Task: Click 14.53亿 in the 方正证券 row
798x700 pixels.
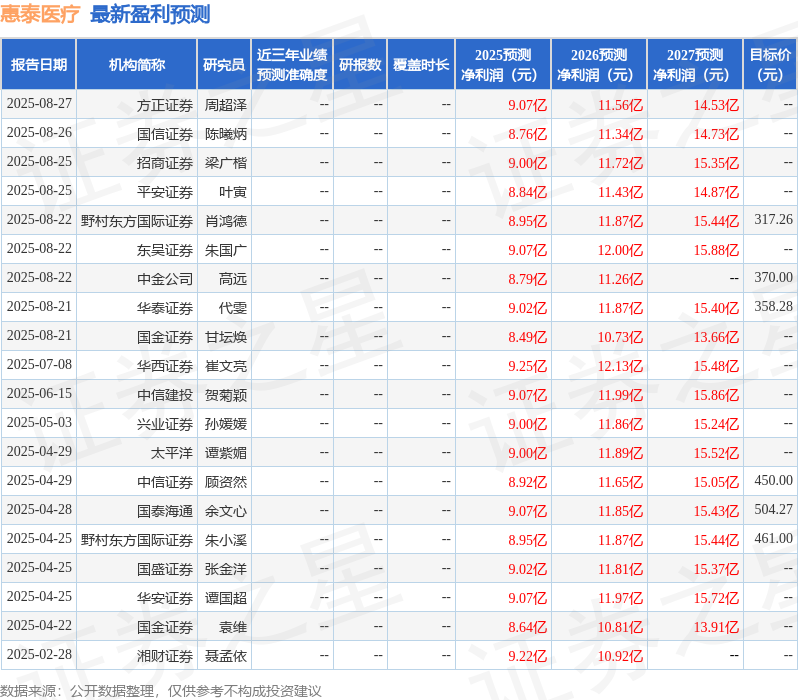Action: pyautogui.click(x=716, y=105)
